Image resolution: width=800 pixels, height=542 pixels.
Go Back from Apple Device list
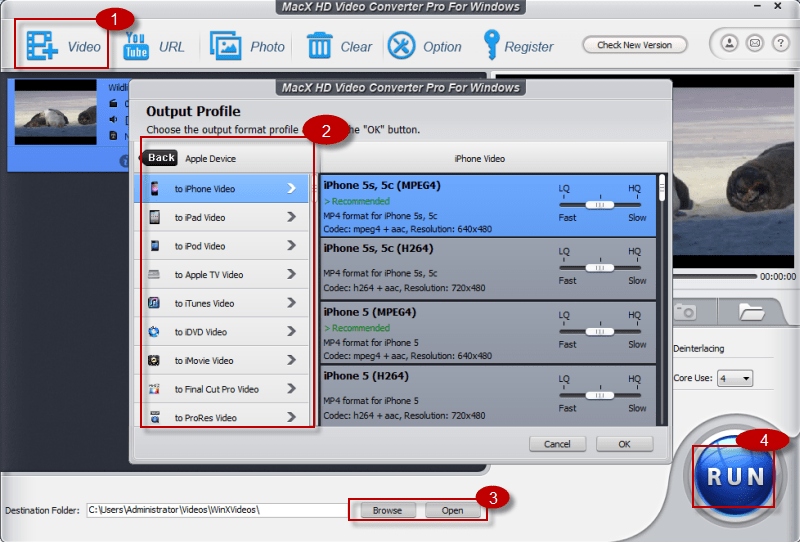pos(160,158)
